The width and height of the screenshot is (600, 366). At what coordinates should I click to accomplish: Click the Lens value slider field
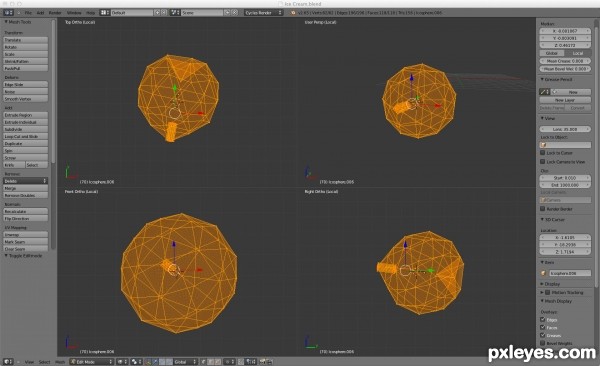565,129
